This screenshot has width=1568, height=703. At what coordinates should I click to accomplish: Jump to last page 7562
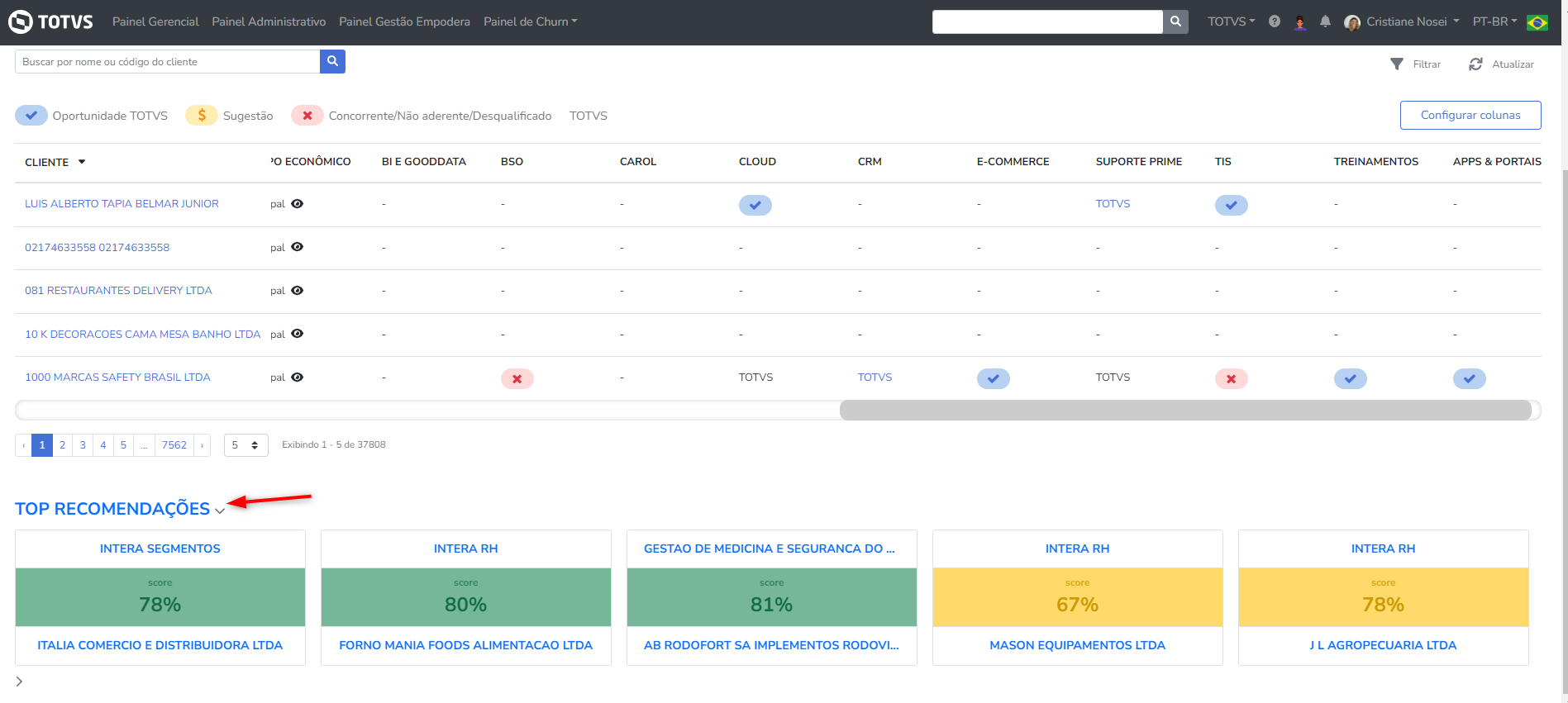coord(174,445)
